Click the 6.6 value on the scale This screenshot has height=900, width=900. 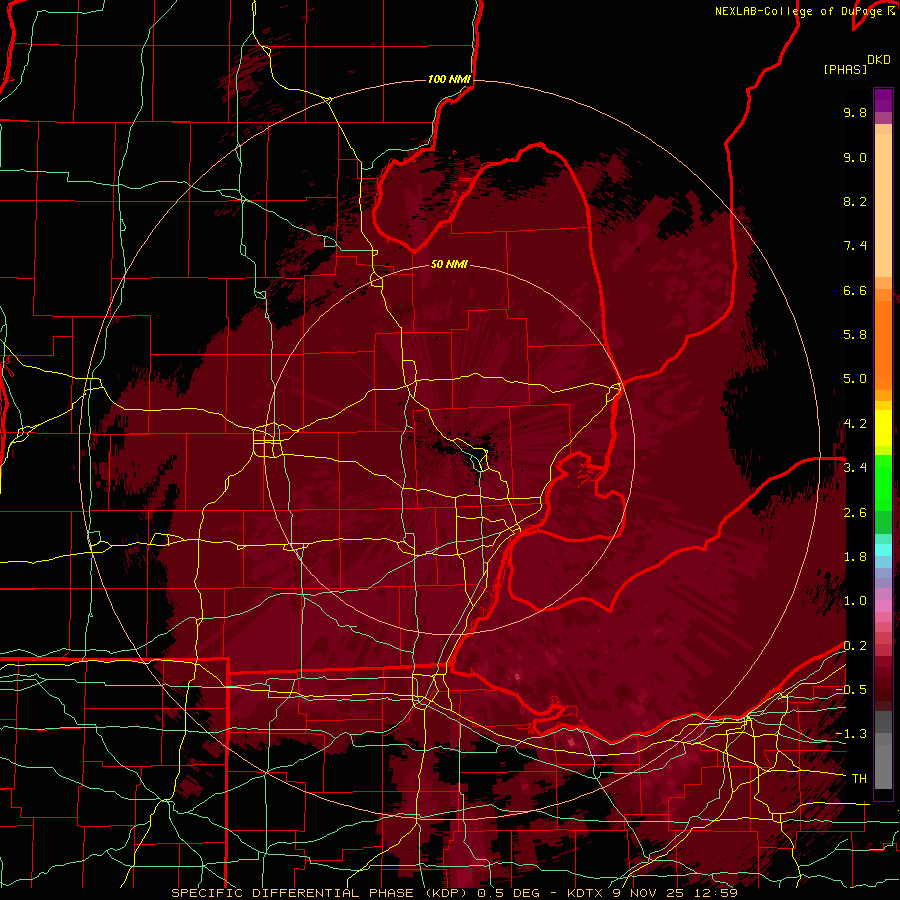(x=855, y=290)
